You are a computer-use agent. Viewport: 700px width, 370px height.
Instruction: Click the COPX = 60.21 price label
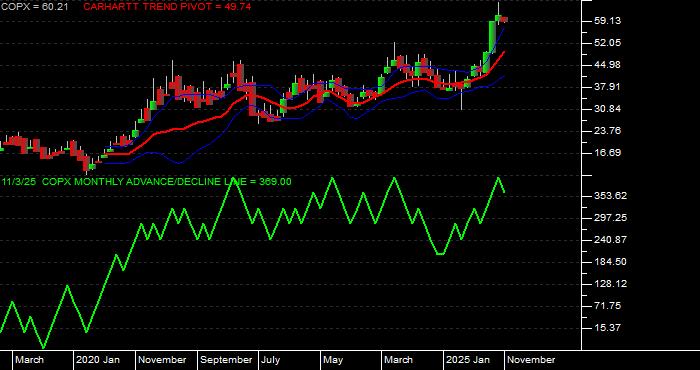click(34, 7)
